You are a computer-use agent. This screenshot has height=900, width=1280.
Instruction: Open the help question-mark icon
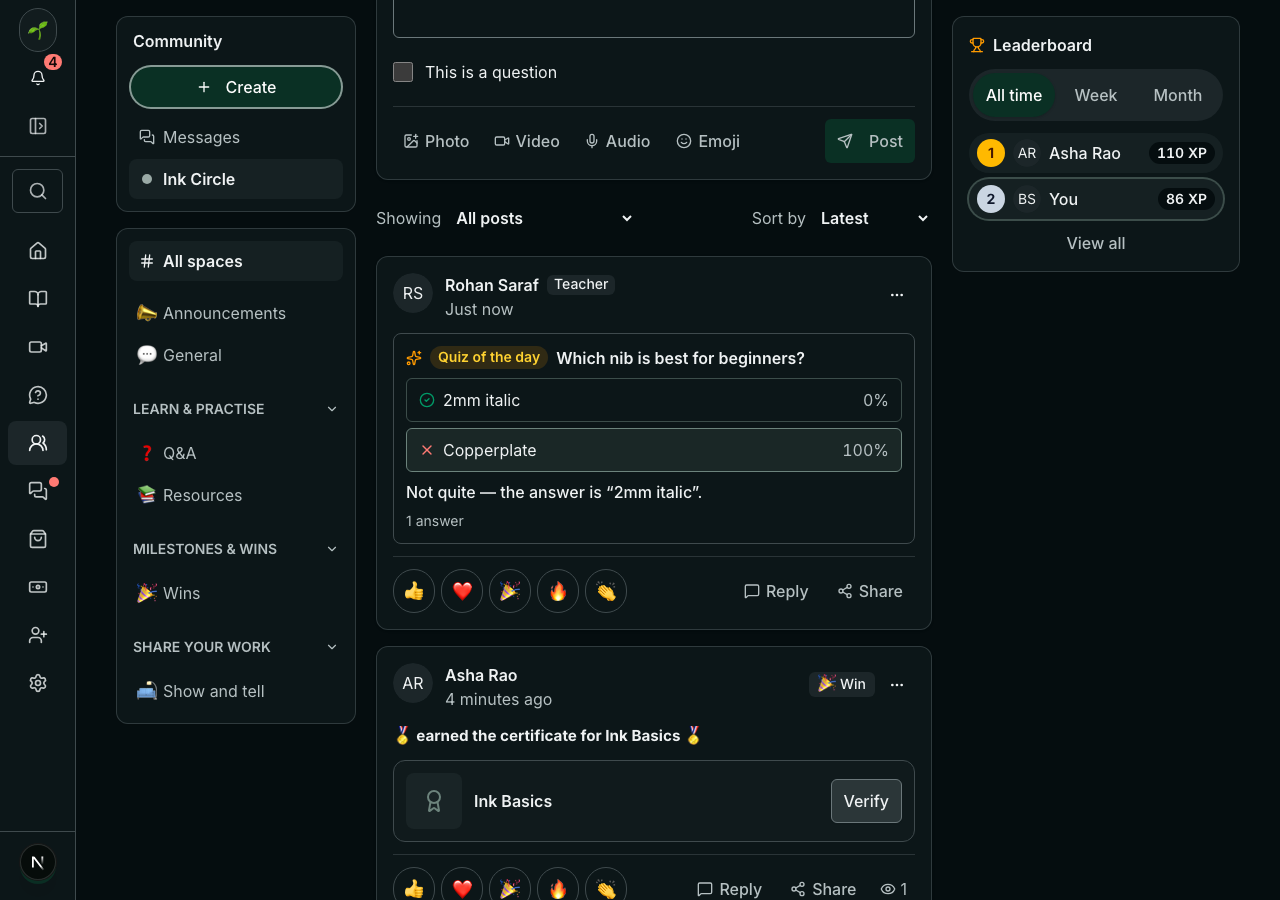[38, 395]
